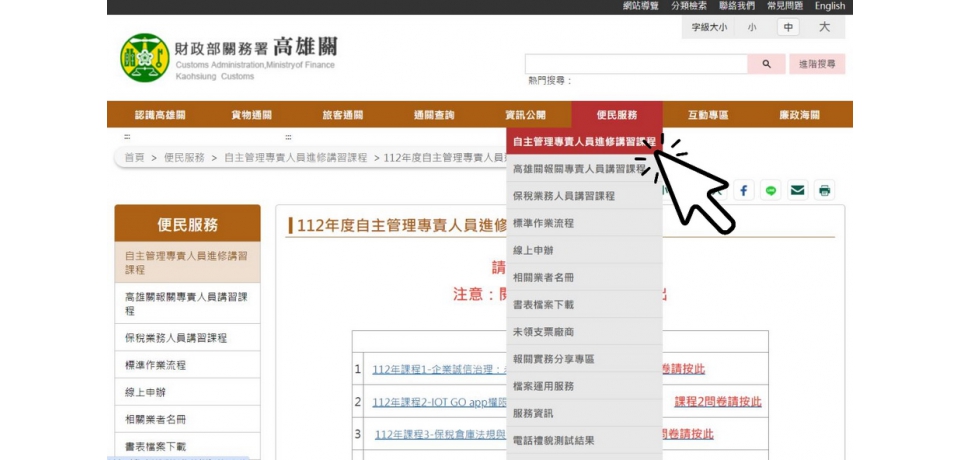Select 保稅業務人員講習課程 in dropdown menu

click(x=584, y=196)
